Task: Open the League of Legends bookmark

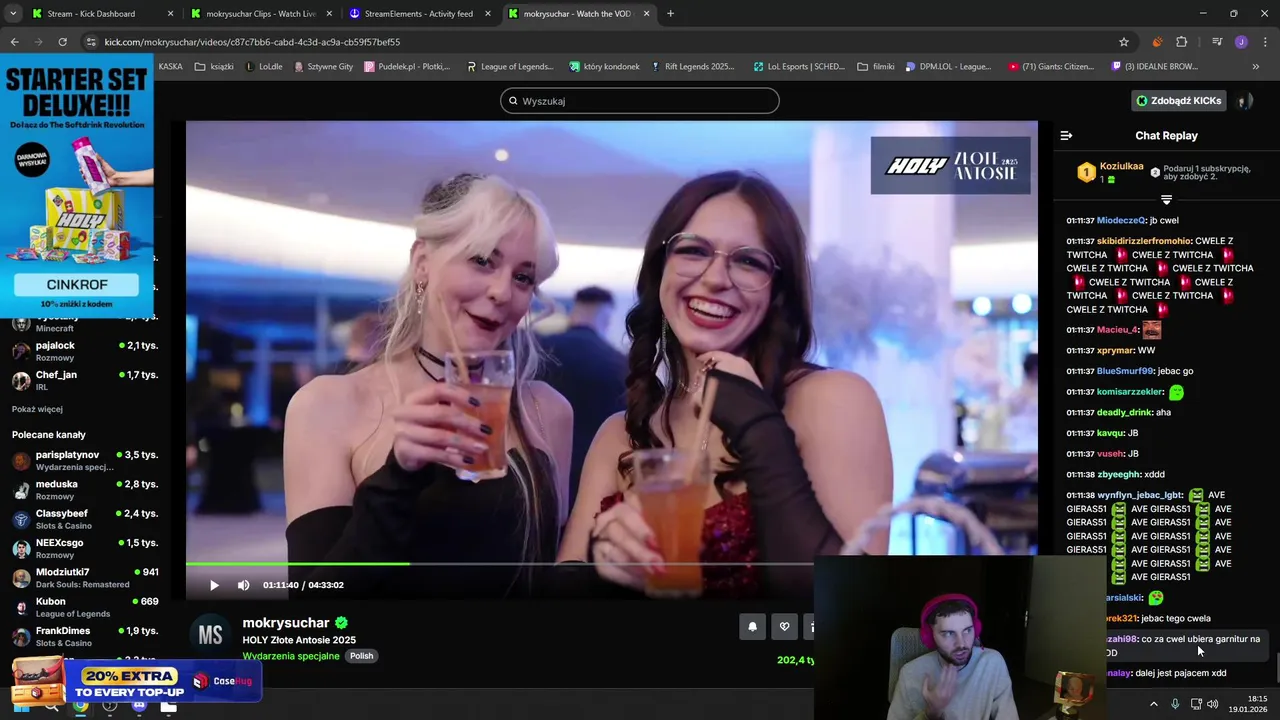Action: (x=509, y=67)
